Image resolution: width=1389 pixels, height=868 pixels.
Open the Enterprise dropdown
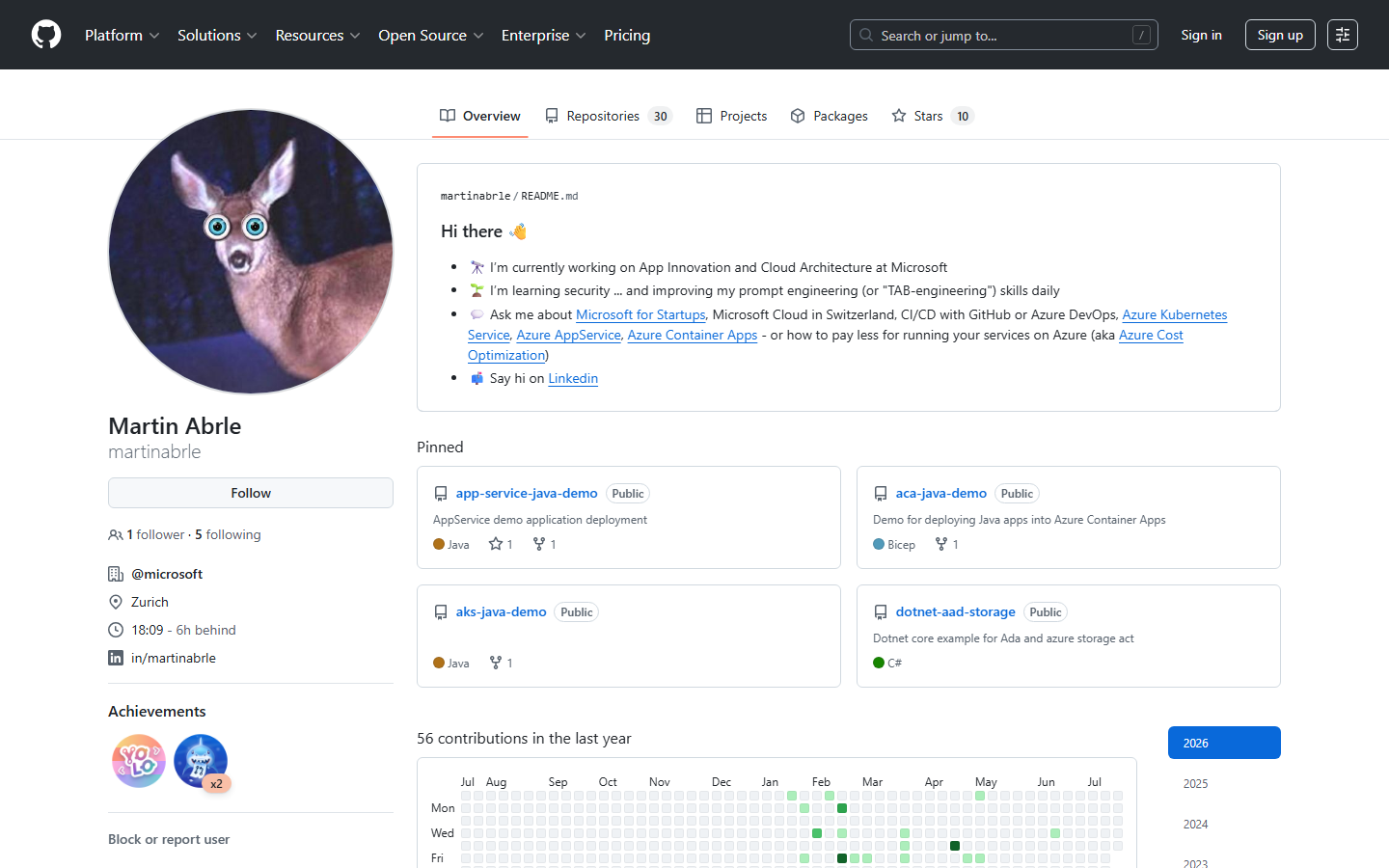(x=543, y=35)
